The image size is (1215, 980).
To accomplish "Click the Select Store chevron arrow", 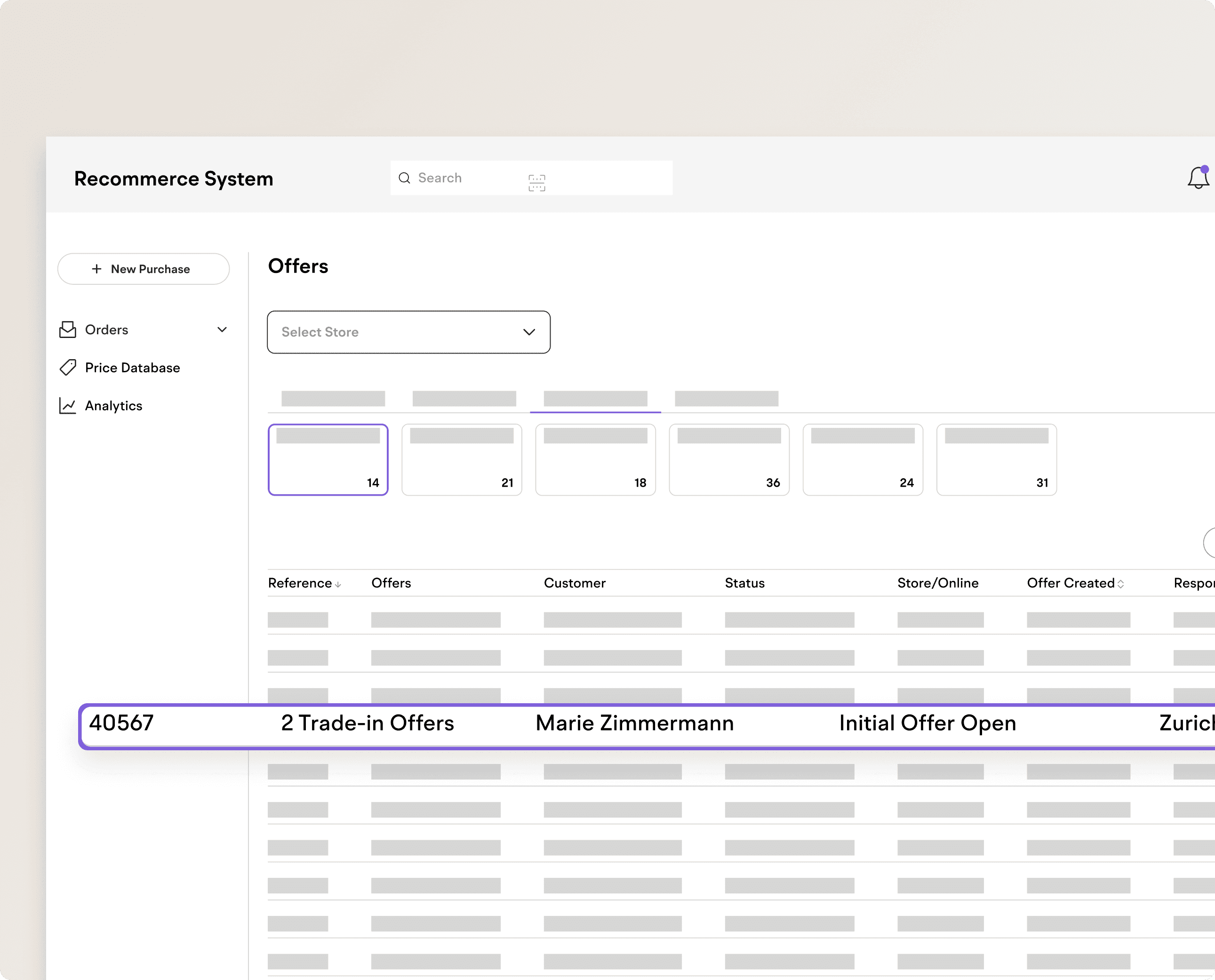I will click(529, 332).
